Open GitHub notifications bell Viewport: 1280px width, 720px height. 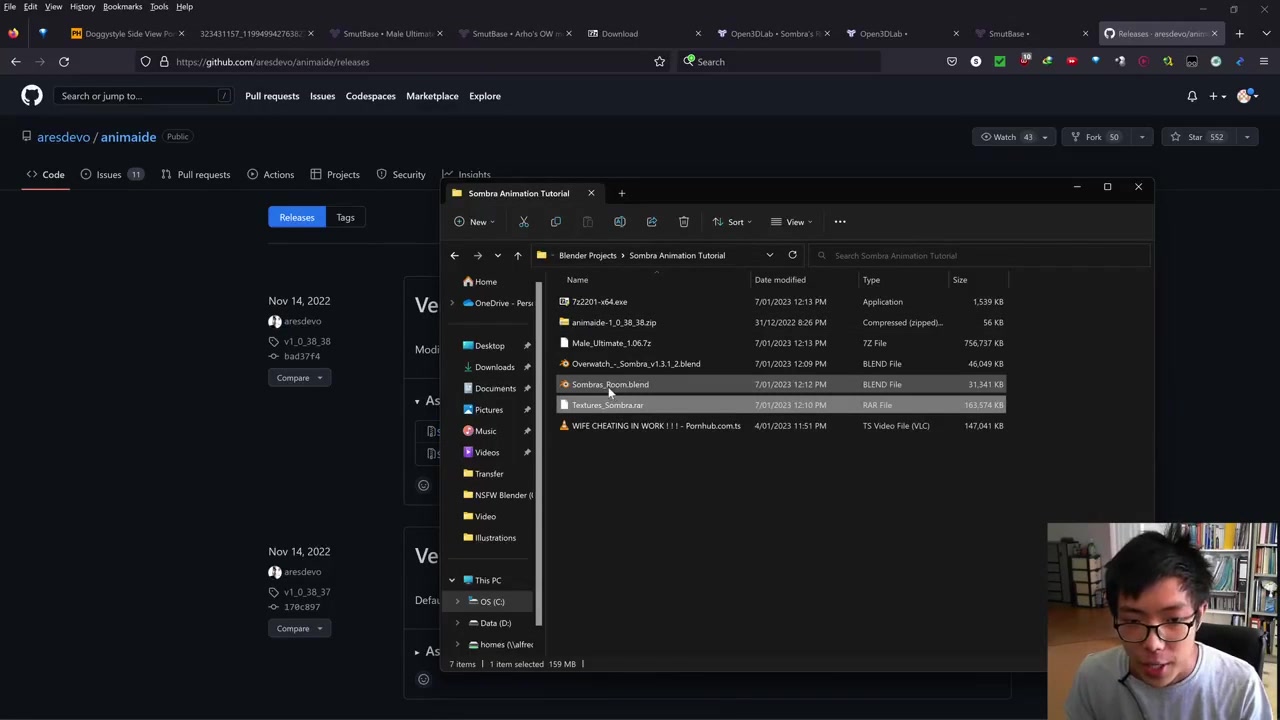[1191, 96]
